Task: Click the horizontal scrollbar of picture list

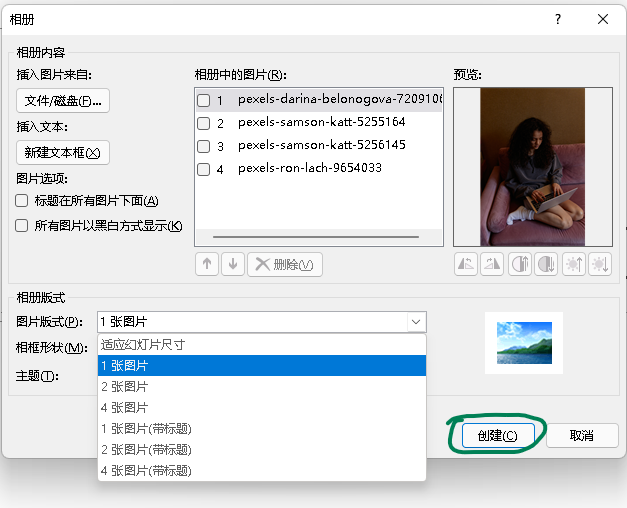Action: (x=316, y=237)
